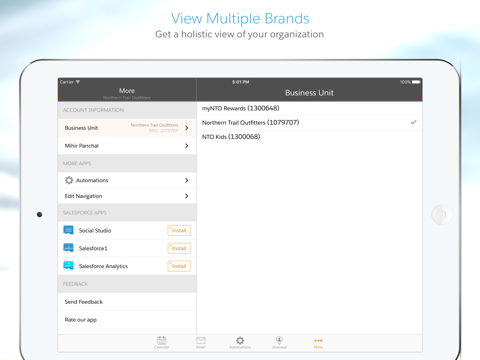Viewport: 480px width, 360px height.
Task: Install the Salesforce Analytics app
Action: 179,266
